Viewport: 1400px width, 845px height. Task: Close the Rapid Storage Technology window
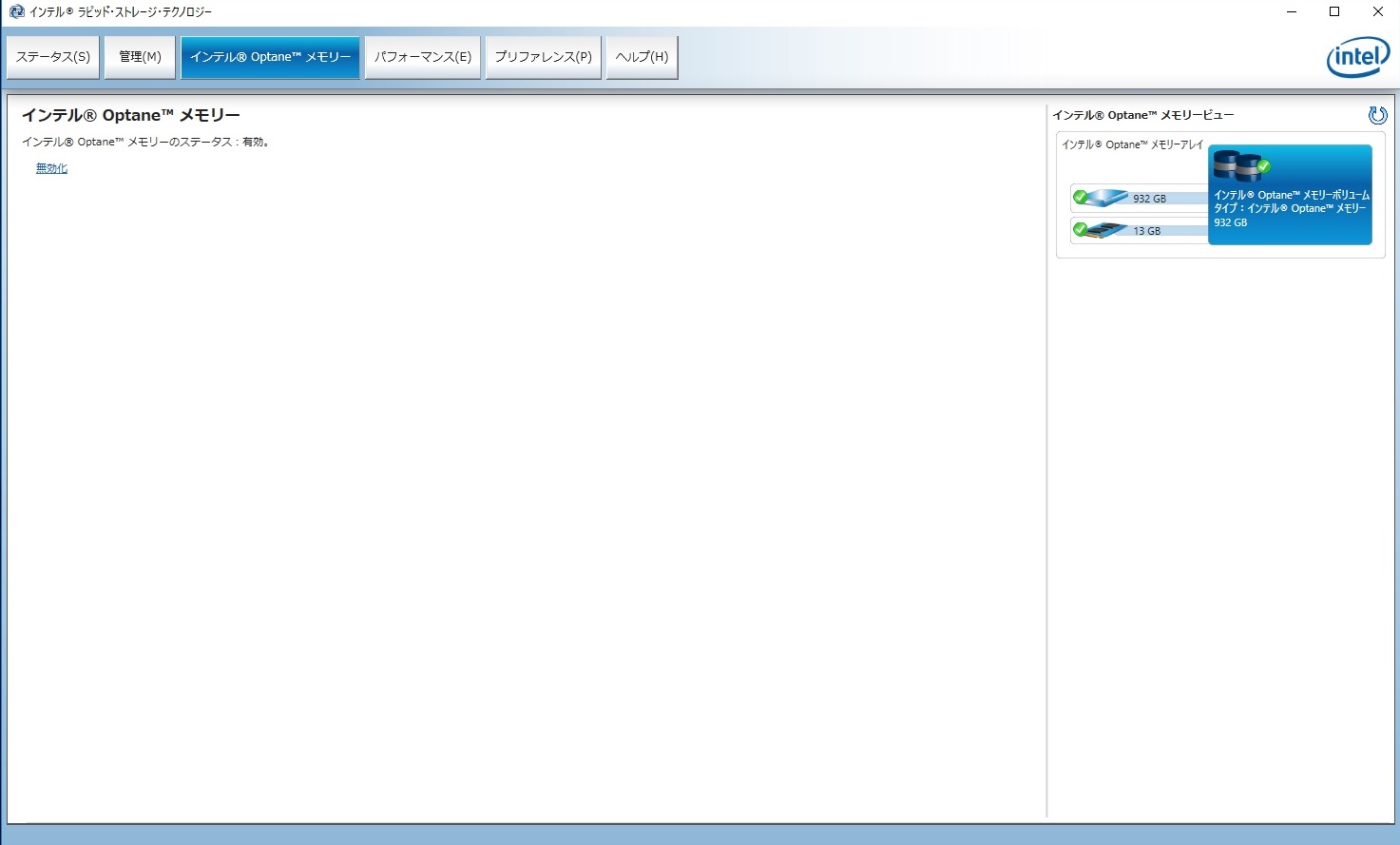tap(1378, 11)
